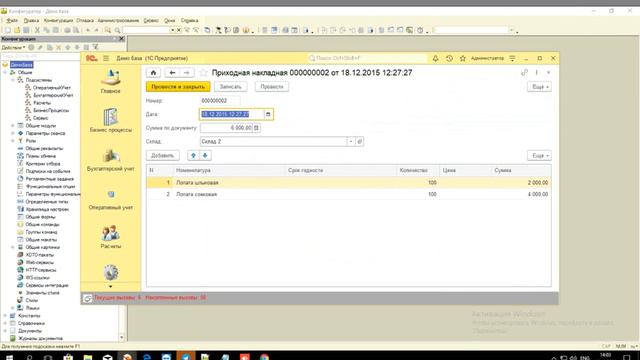Open the Бухгалтерский учет section
The height and width of the screenshot is (360, 640).
coord(111,159)
